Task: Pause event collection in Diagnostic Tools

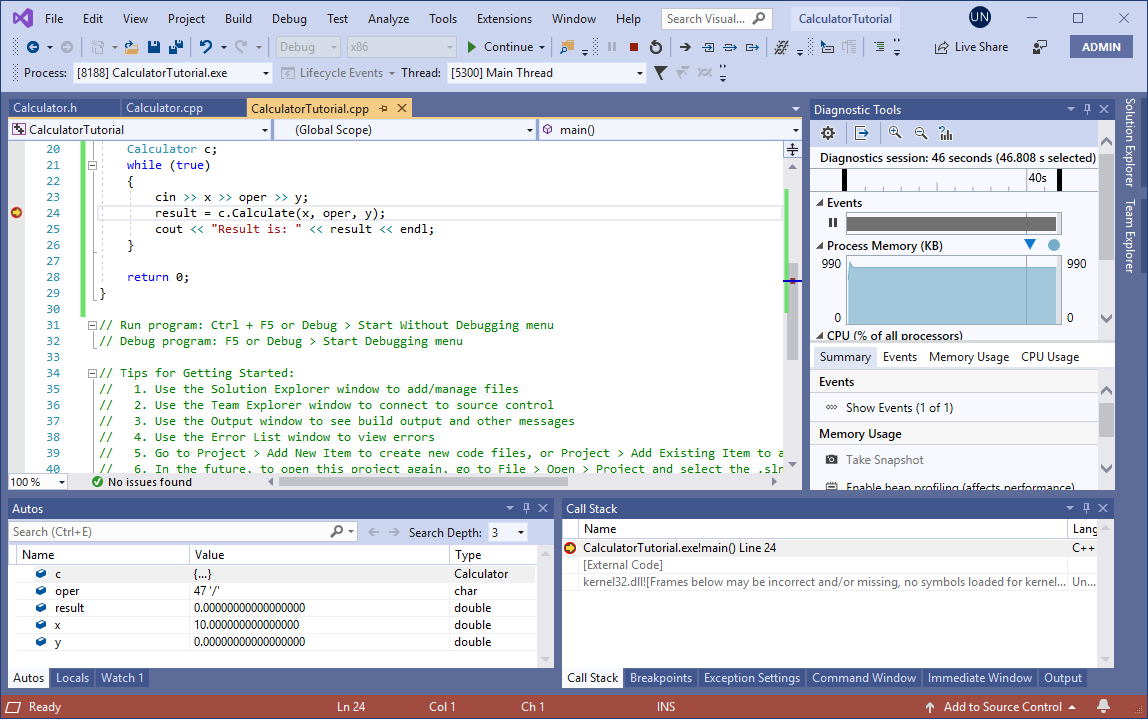Action: (x=833, y=222)
